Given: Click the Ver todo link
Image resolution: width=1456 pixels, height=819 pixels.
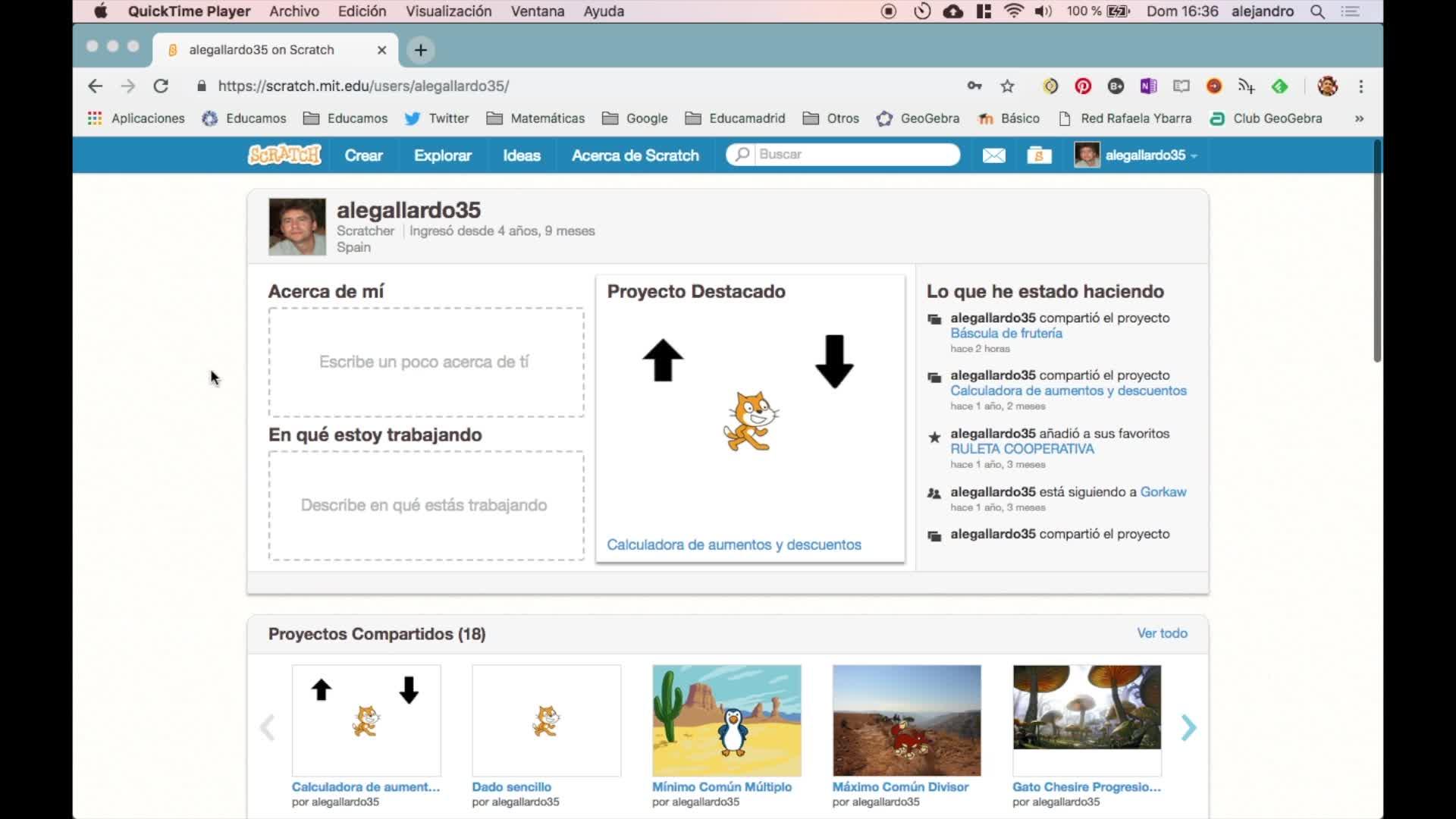Looking at the screenshot, I should tap(1162, 633).
